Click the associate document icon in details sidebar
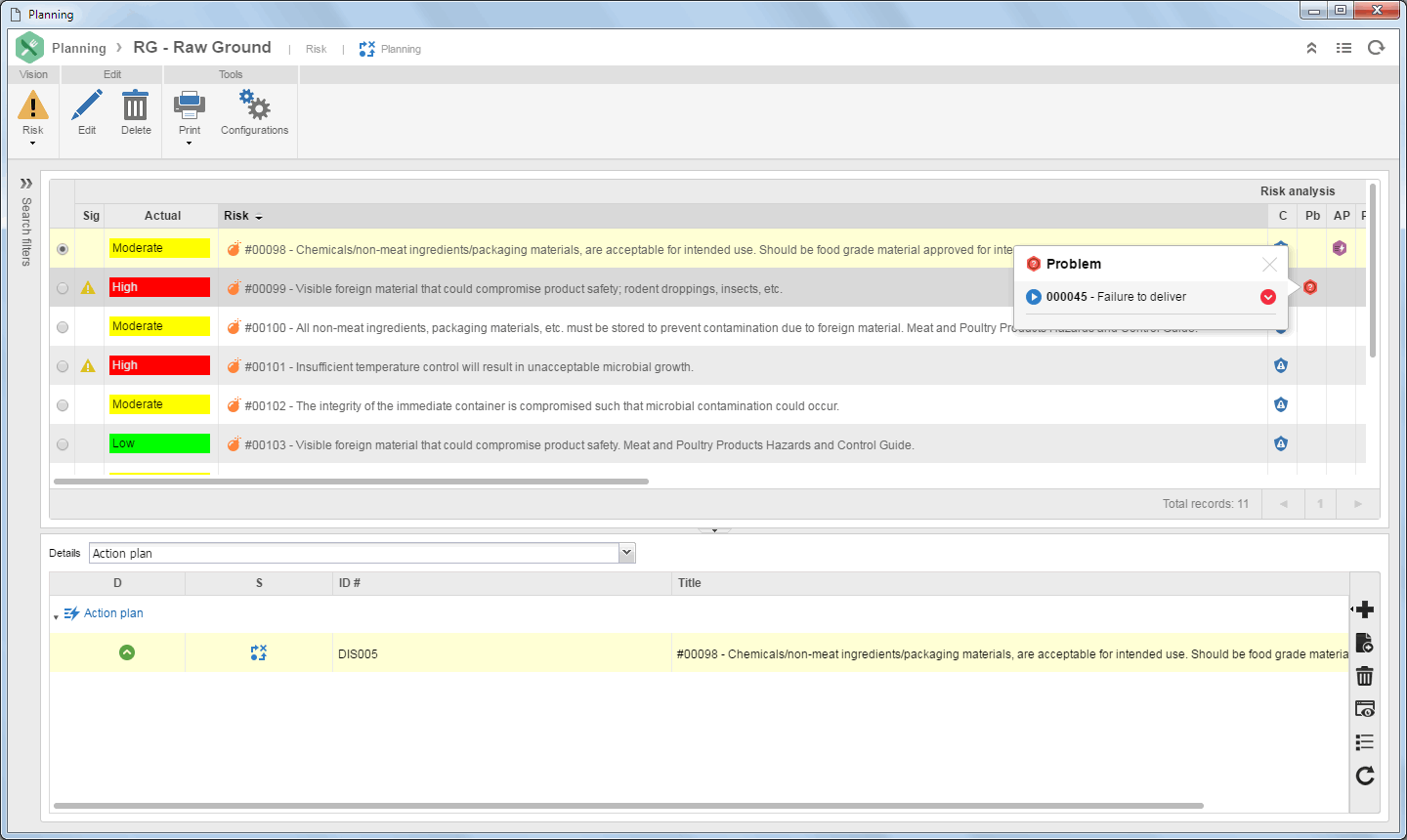The height and width of the screenshot is (840, 1407). pyautogui.click(x=1365, y=643)
